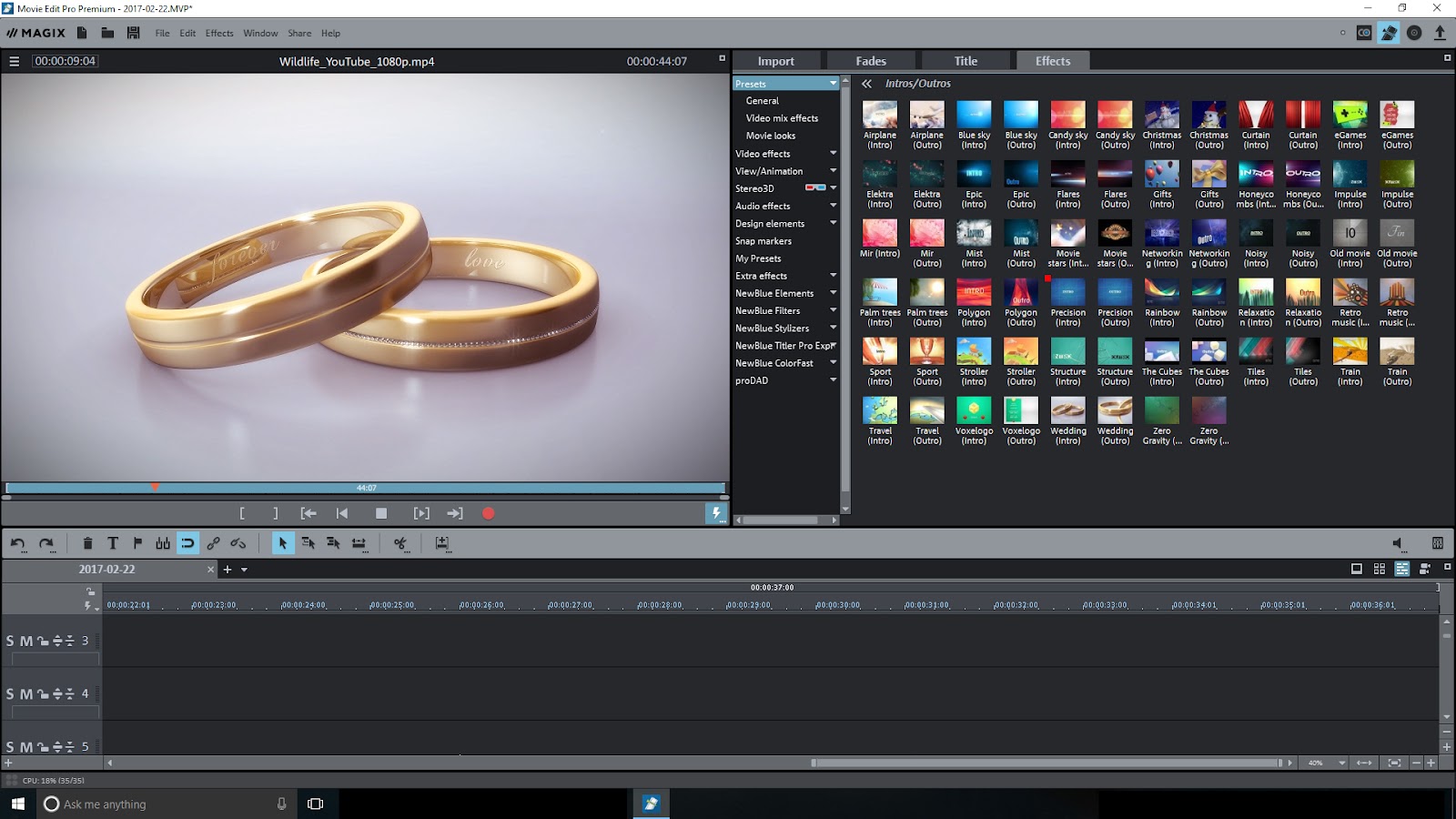This screenshot has width=1456, height=819.
Task: Toggle the lock on track 3
Action: point(42,642)
